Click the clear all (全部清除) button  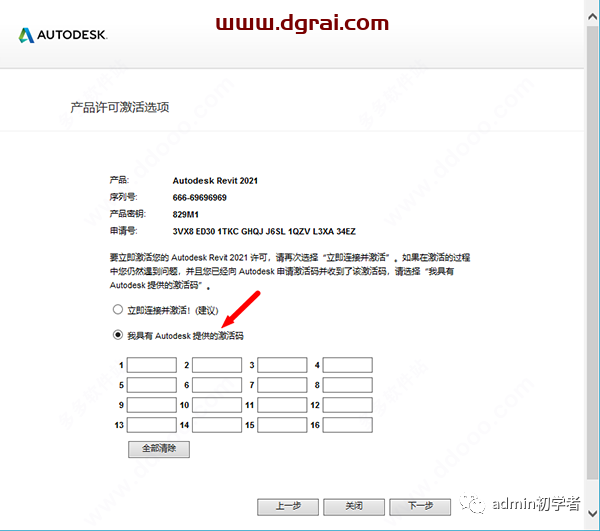coord(159,449)
